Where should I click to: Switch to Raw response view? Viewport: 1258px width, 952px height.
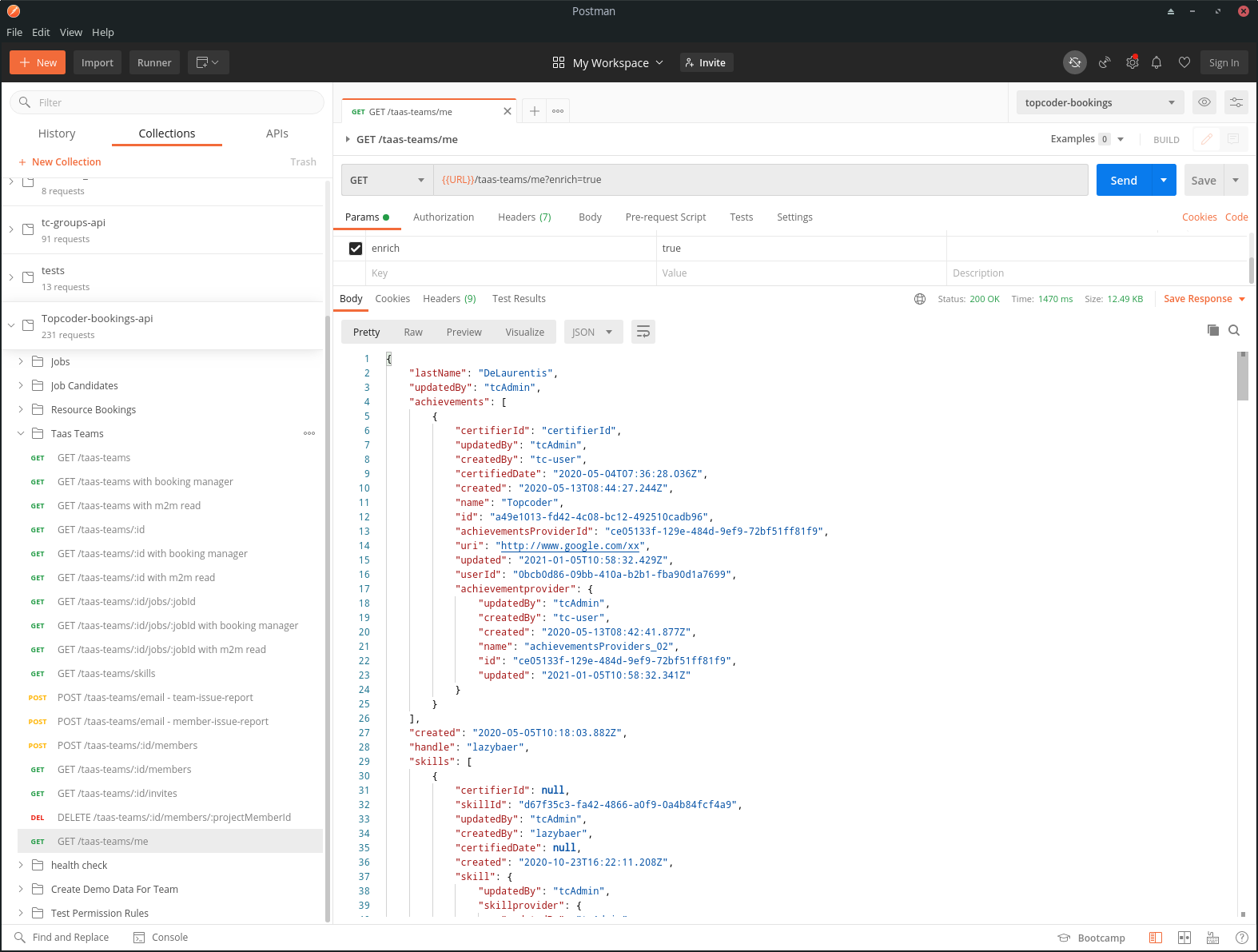tap(413, 332)
